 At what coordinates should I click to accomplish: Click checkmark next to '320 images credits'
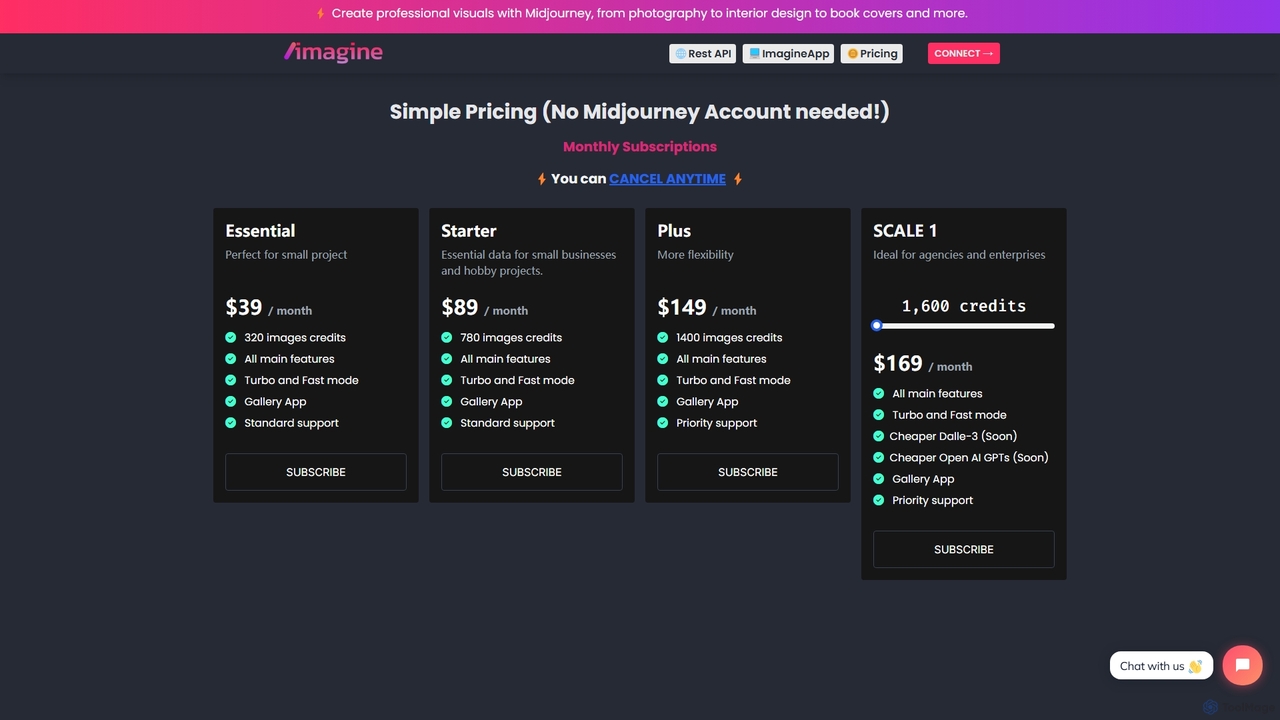(x=231, y=338)
